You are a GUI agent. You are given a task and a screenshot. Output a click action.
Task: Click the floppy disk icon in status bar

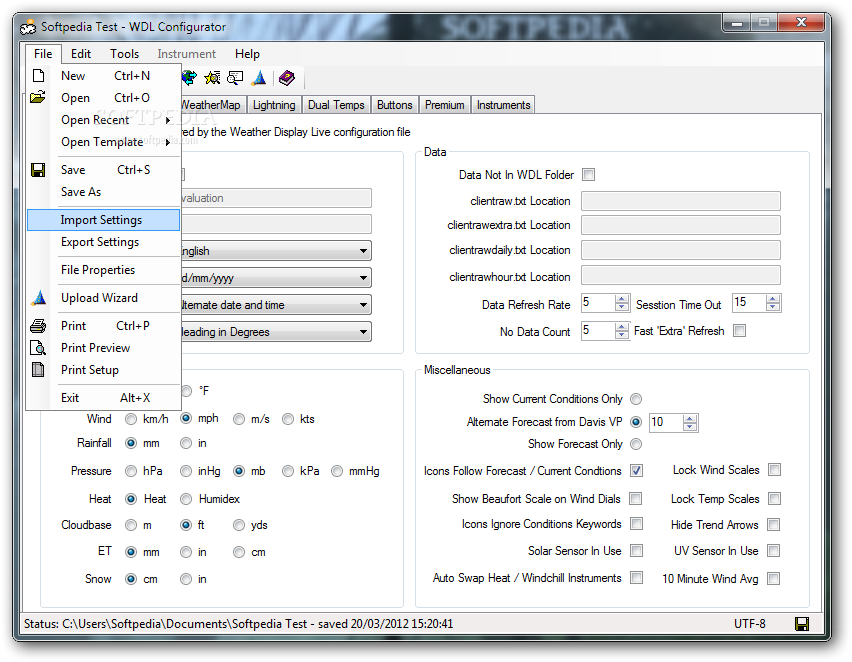pos(801,624)
